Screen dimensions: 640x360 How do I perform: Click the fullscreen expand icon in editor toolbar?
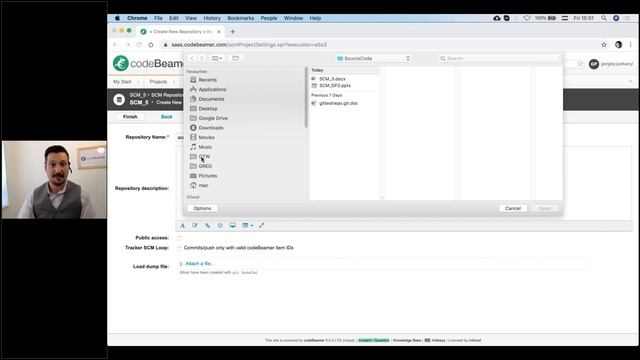click(x=262, y=225)
